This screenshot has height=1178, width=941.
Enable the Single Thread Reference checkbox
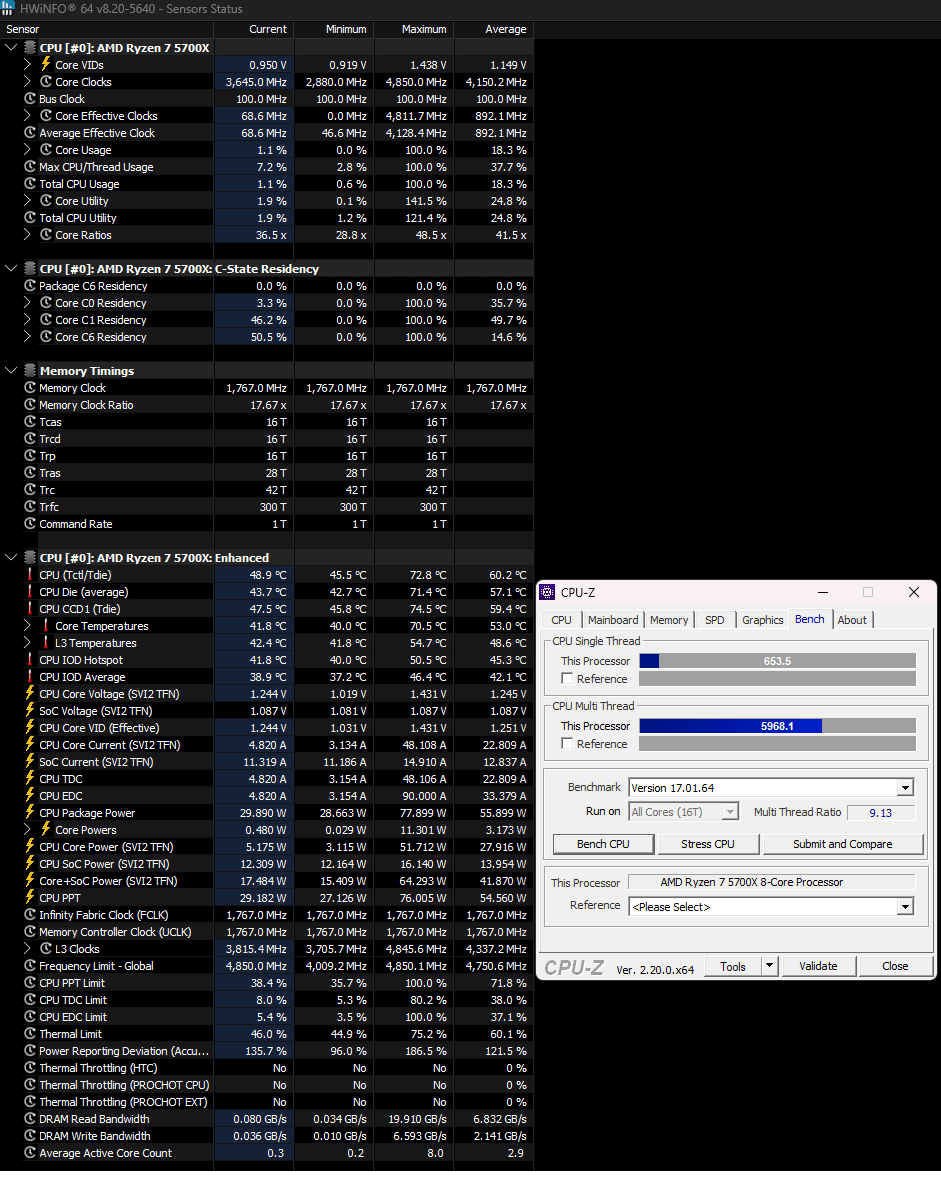[x=568, y=678]
